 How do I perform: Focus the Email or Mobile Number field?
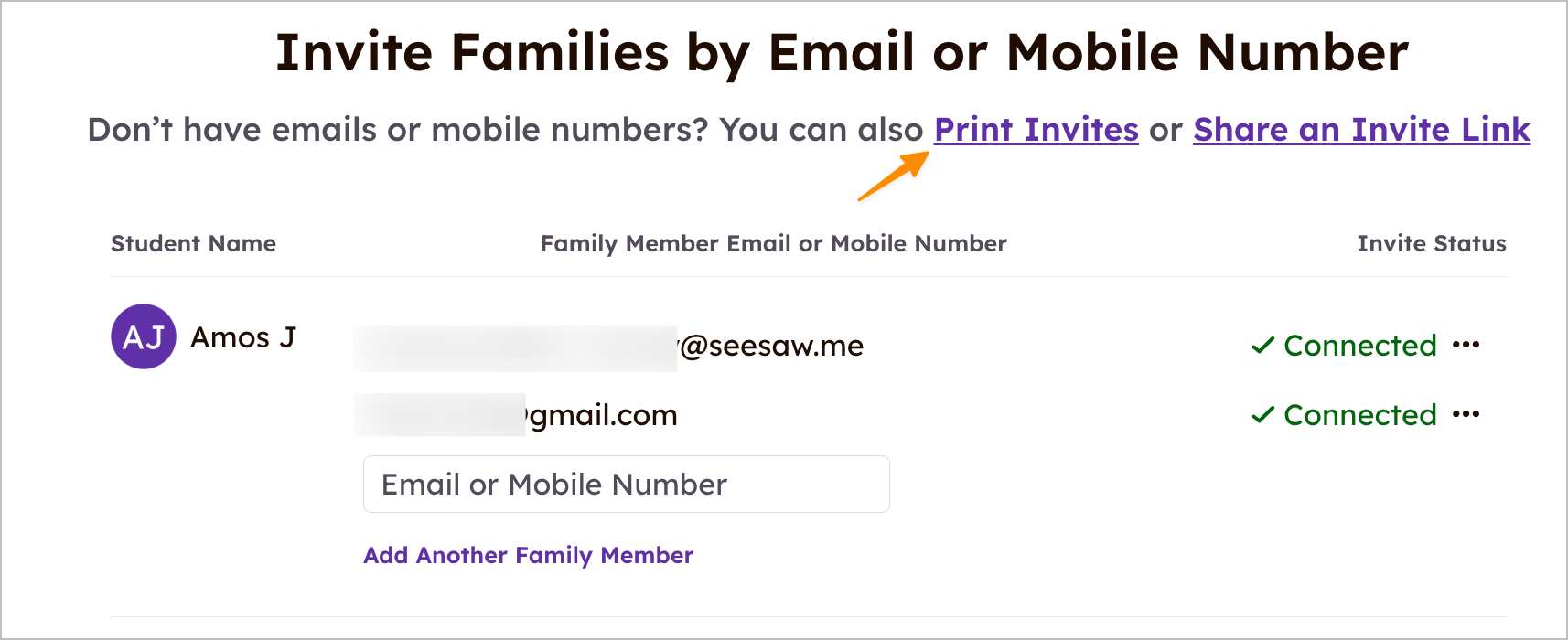pyautogui.click(x=626, y=484)
